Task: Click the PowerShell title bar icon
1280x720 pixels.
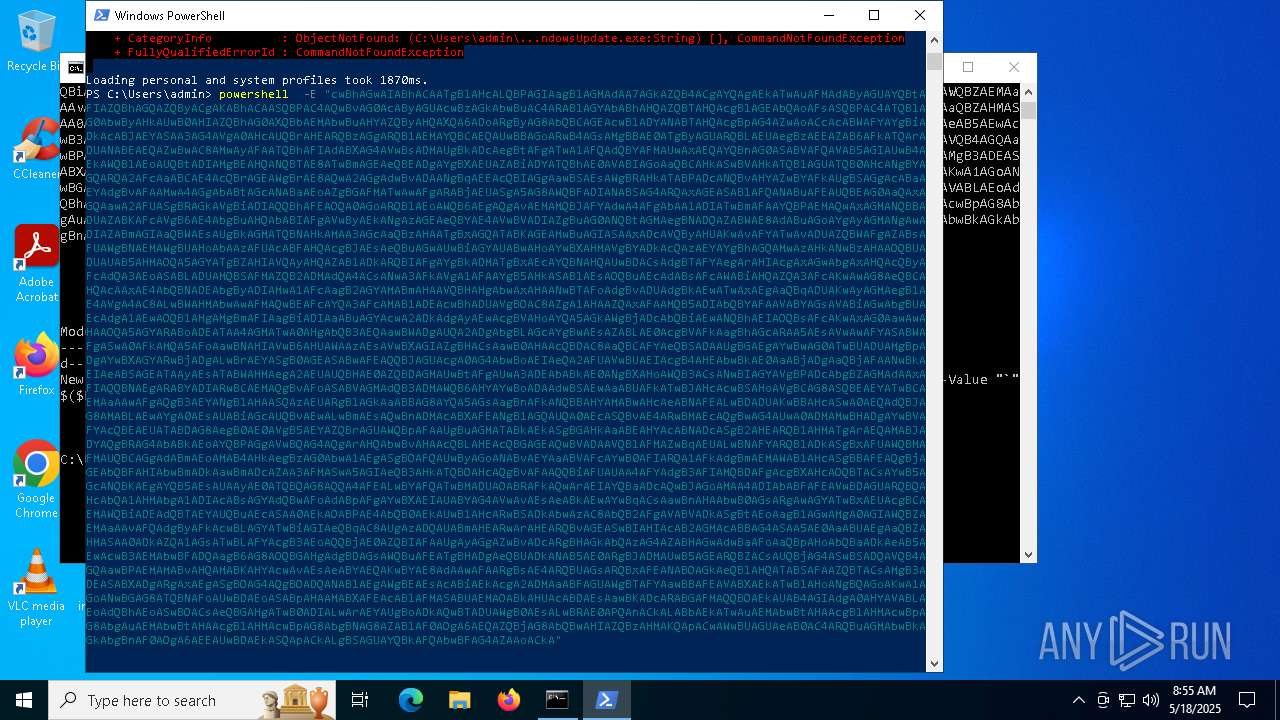Action: pos(101,15)
